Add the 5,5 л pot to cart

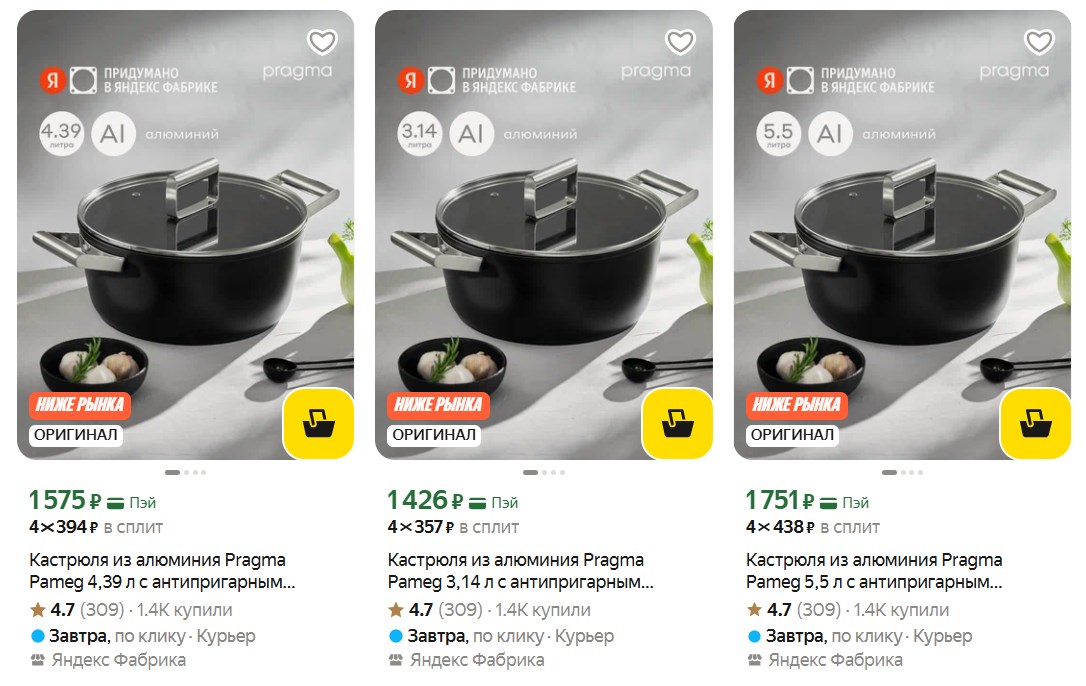click(x=1036, y=423)
